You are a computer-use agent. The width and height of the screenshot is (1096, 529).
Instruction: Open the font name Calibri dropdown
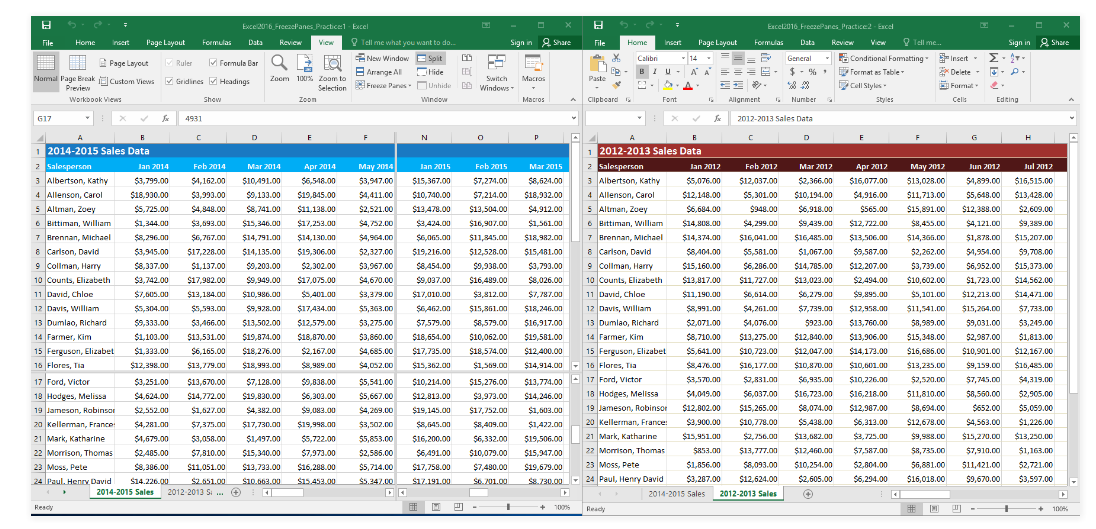pyautogui.click(x=683, y=59)
